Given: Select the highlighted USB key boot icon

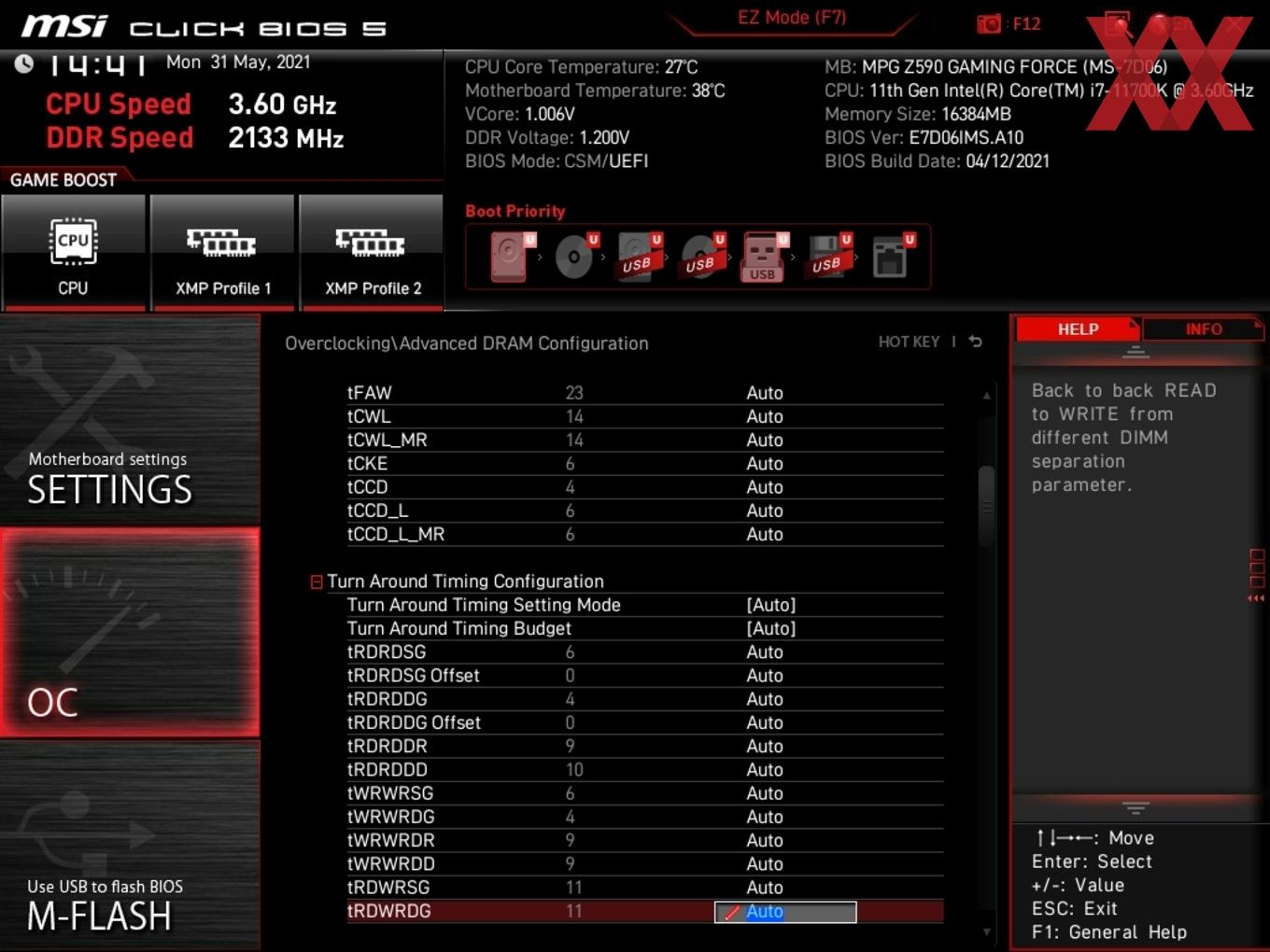Looking at the screenshot, I should point(764,257).
